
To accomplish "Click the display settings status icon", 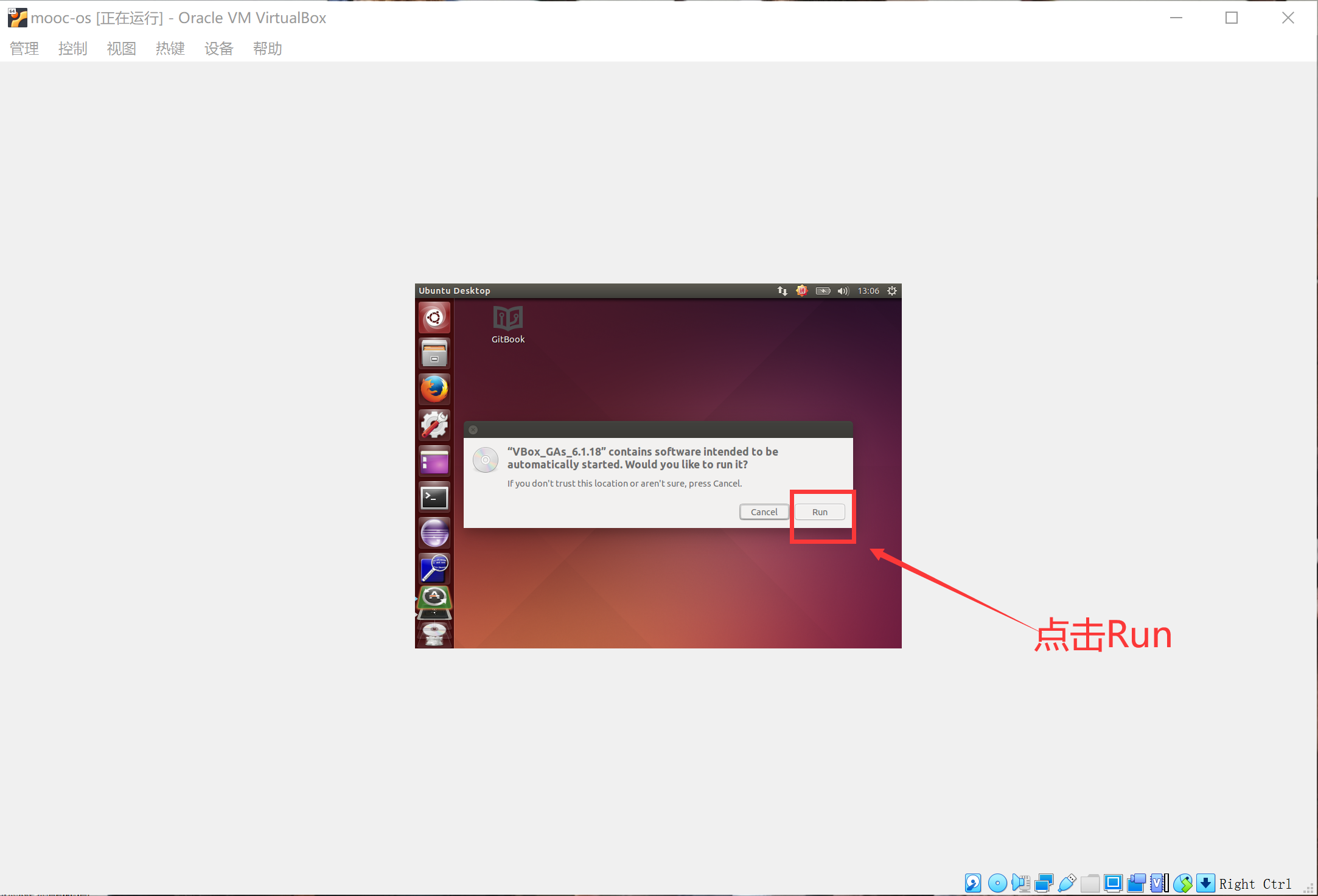I will click(1113, 883).
